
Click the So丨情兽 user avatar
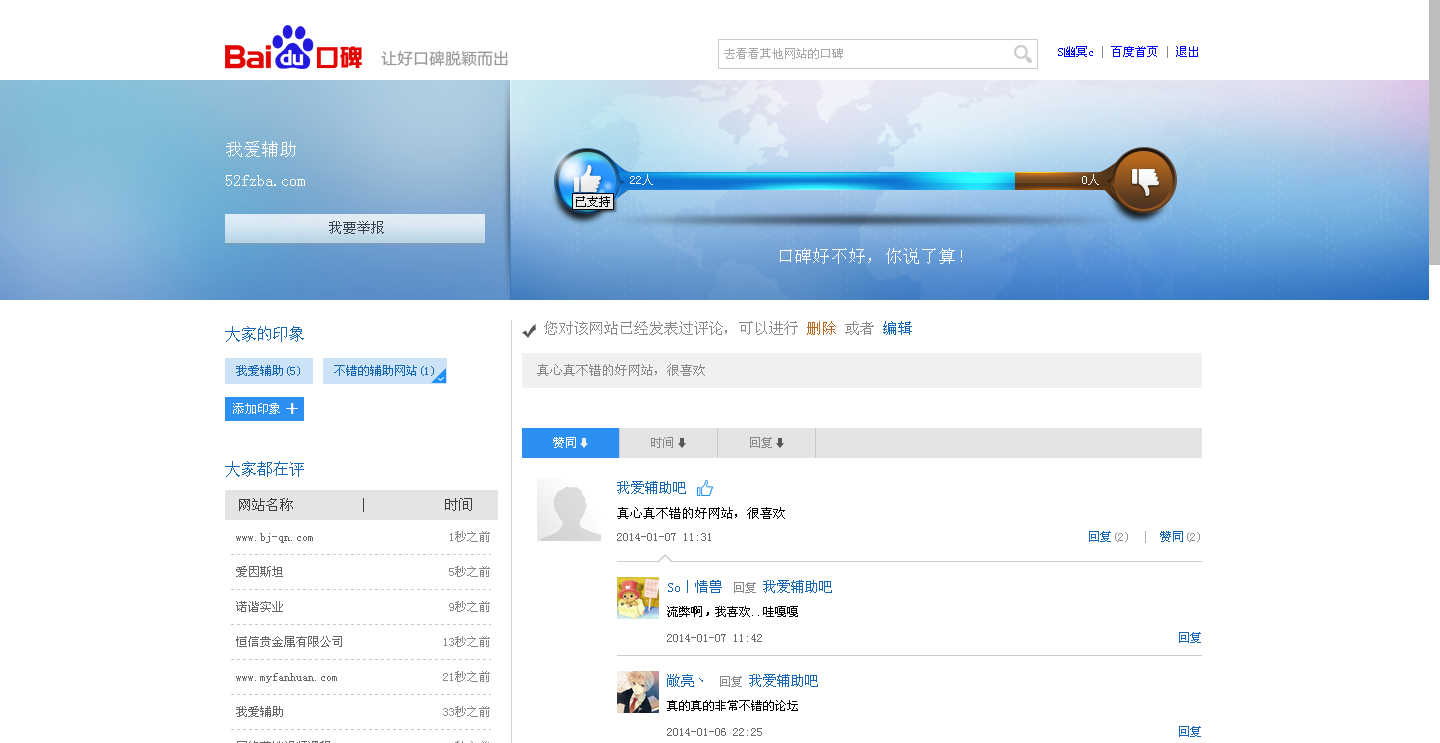[637, 598]
